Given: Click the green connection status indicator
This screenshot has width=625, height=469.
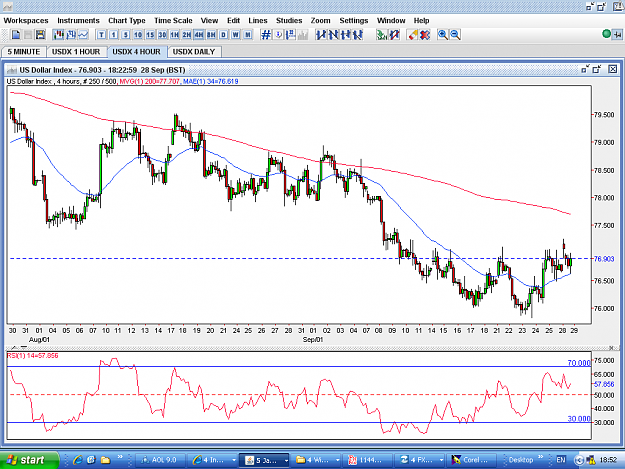Looking at the screenshot, I should pyautogui.click(x=606, y=34).
